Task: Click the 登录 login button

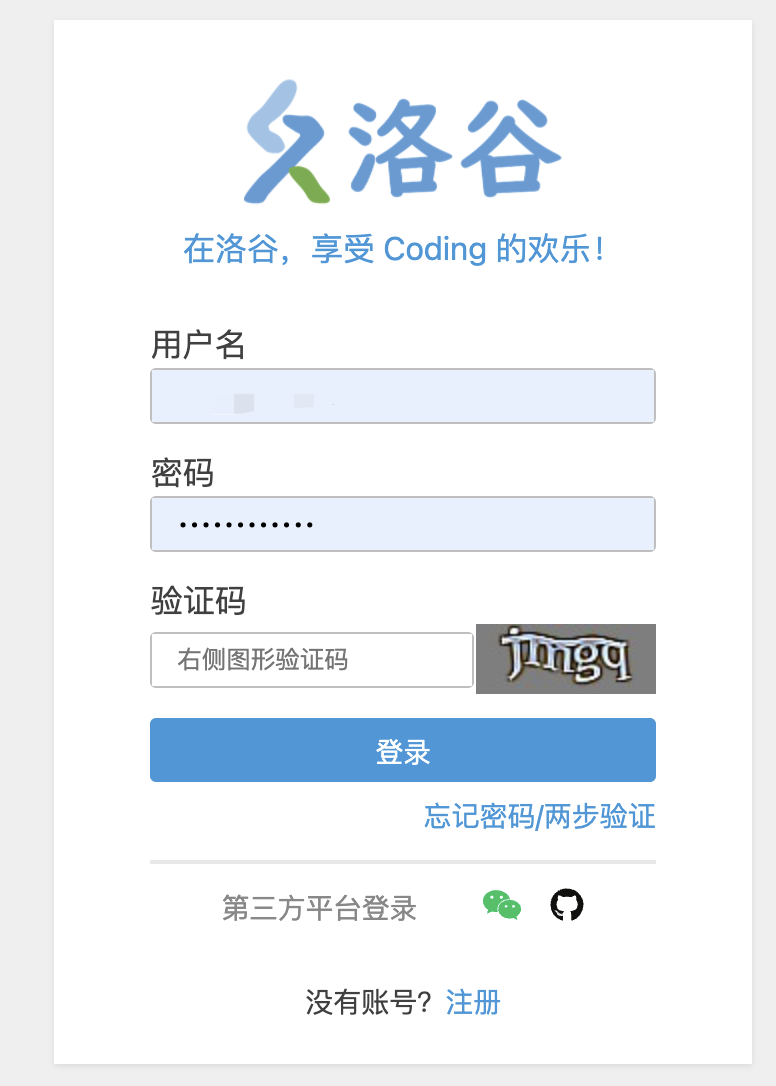Action: click(x=403, y=750)
